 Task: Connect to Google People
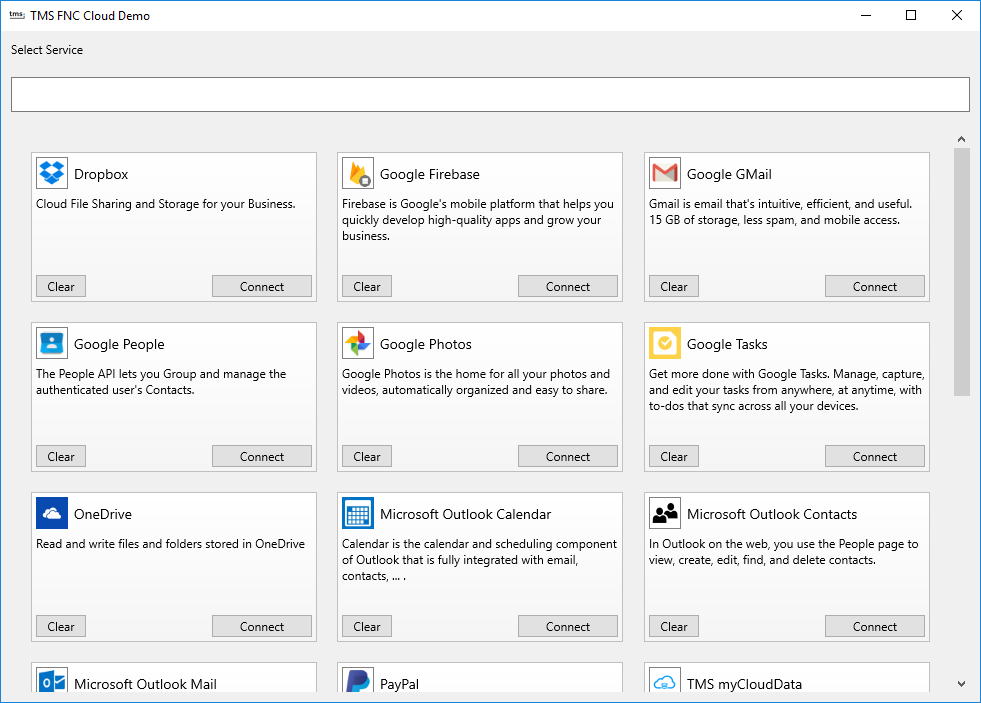click(x=262, y=457)
